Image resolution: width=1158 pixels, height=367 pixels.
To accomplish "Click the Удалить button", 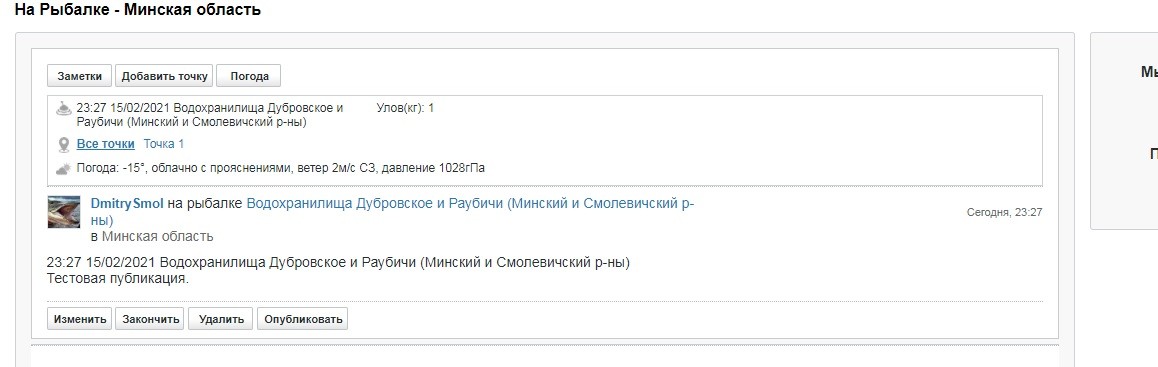I will coord(221,319).
